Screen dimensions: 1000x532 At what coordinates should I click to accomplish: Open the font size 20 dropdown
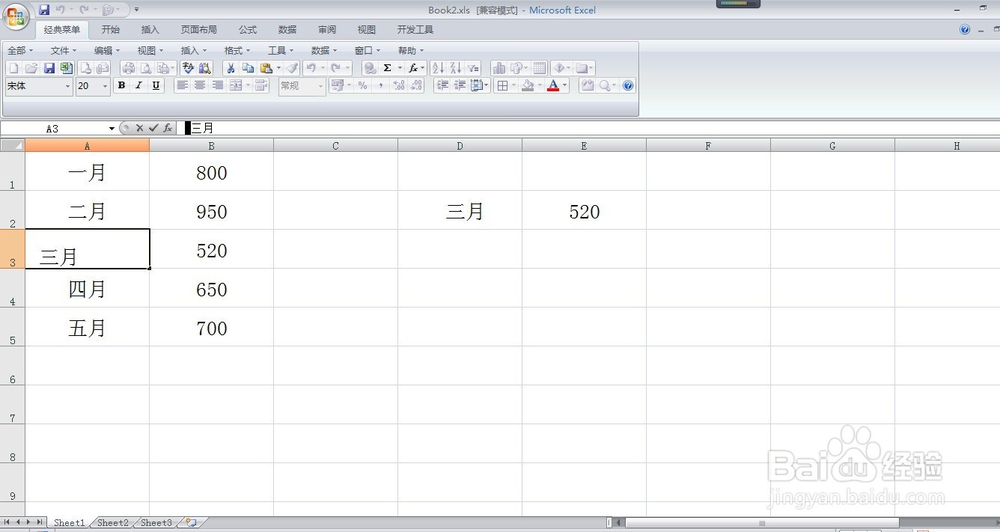[x=105, y=86]
